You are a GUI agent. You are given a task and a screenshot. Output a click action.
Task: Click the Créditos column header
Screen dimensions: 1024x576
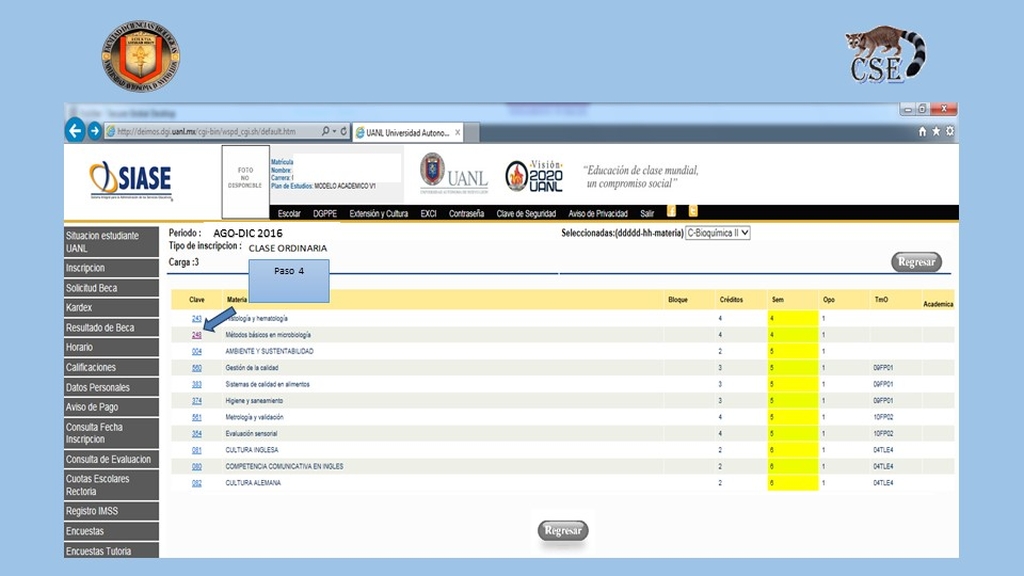click(x=731, y=300)
